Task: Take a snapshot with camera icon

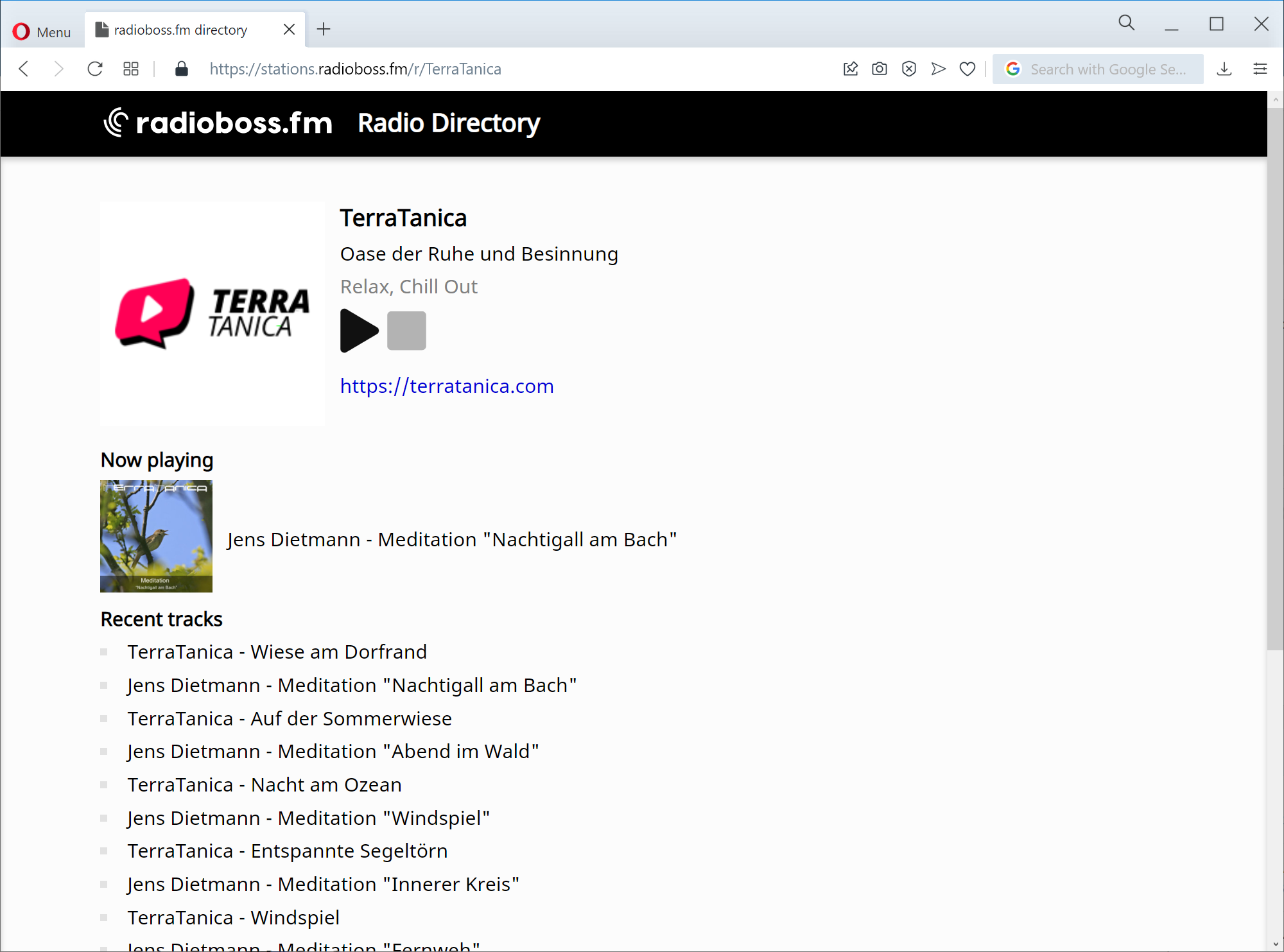Action: tap(880, 69)
